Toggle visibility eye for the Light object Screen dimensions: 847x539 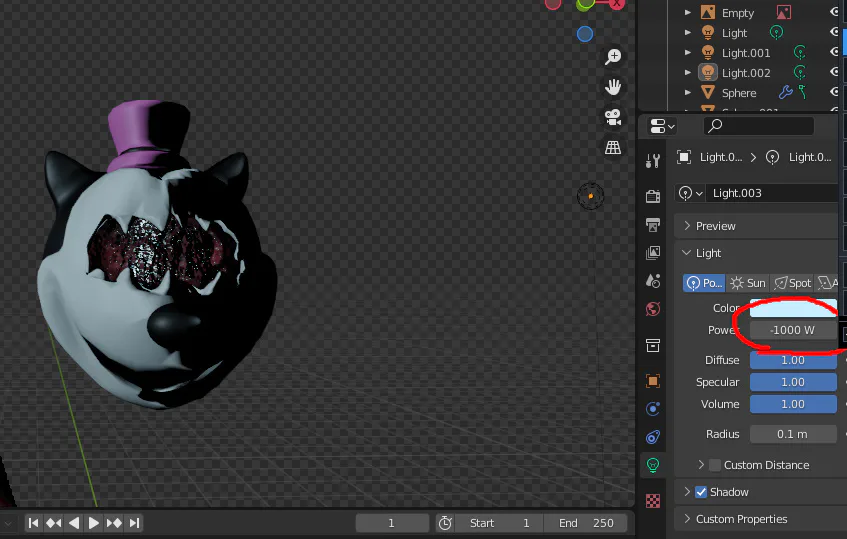[x=835, y=32]
